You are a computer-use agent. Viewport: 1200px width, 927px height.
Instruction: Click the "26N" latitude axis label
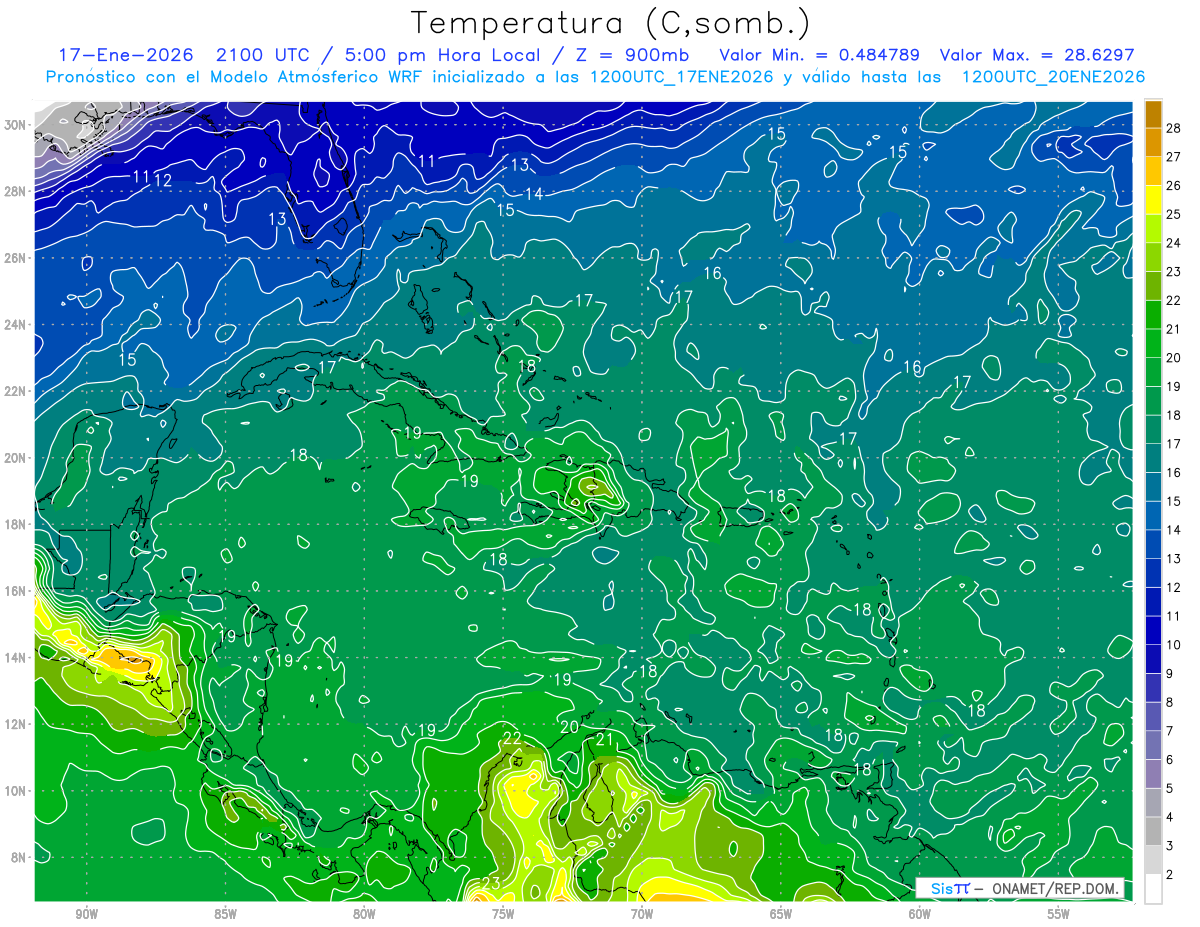pos(17,258)
